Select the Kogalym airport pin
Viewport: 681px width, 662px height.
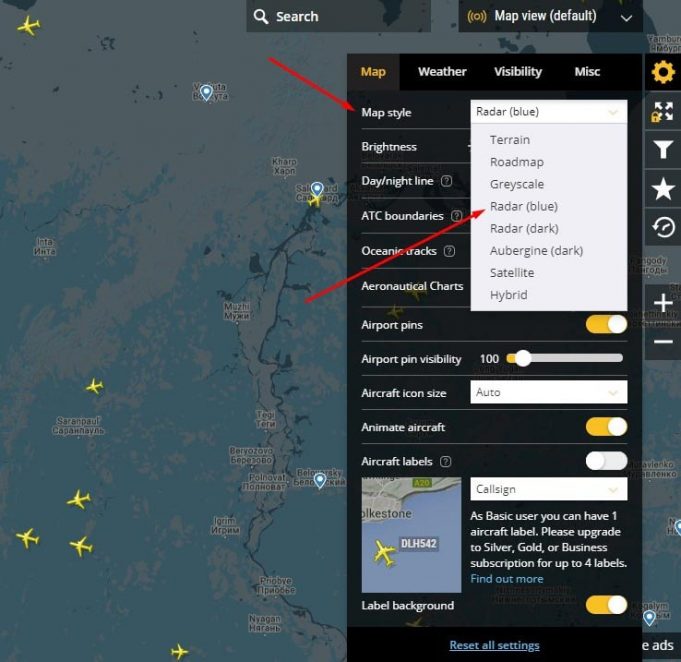pos(649,617)
